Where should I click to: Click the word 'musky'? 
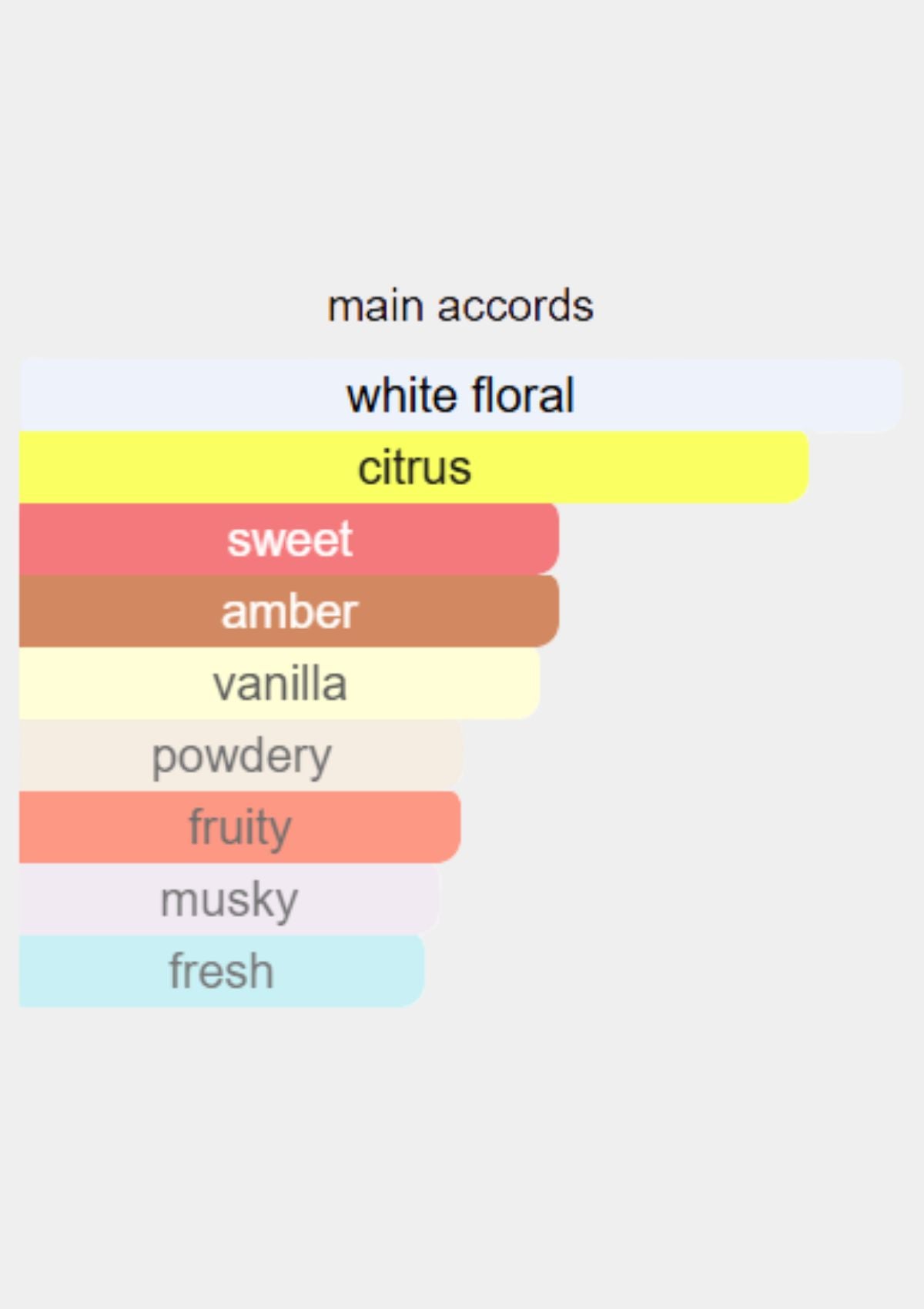click(x=229, y=899)
